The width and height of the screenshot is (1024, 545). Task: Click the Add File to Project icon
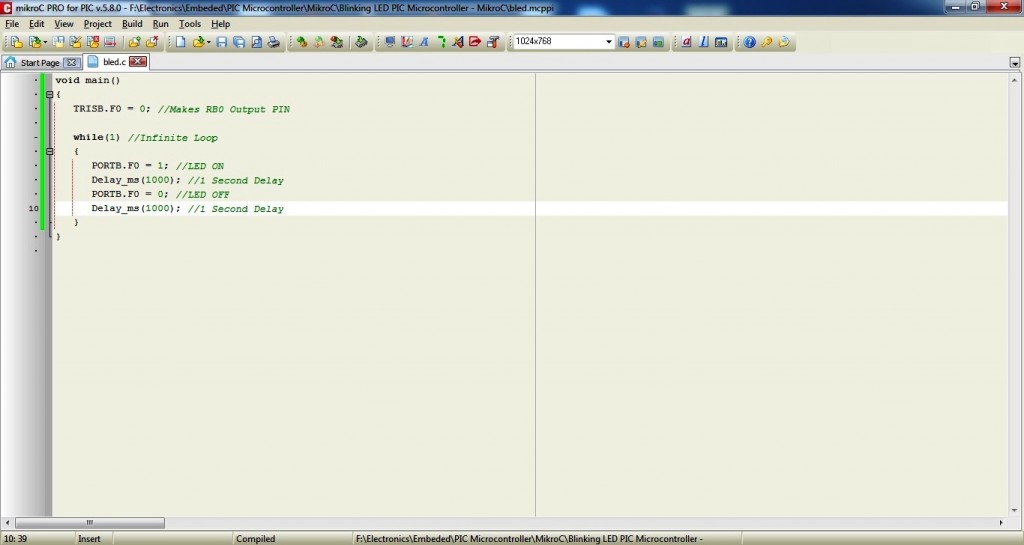tap(135, 42)
